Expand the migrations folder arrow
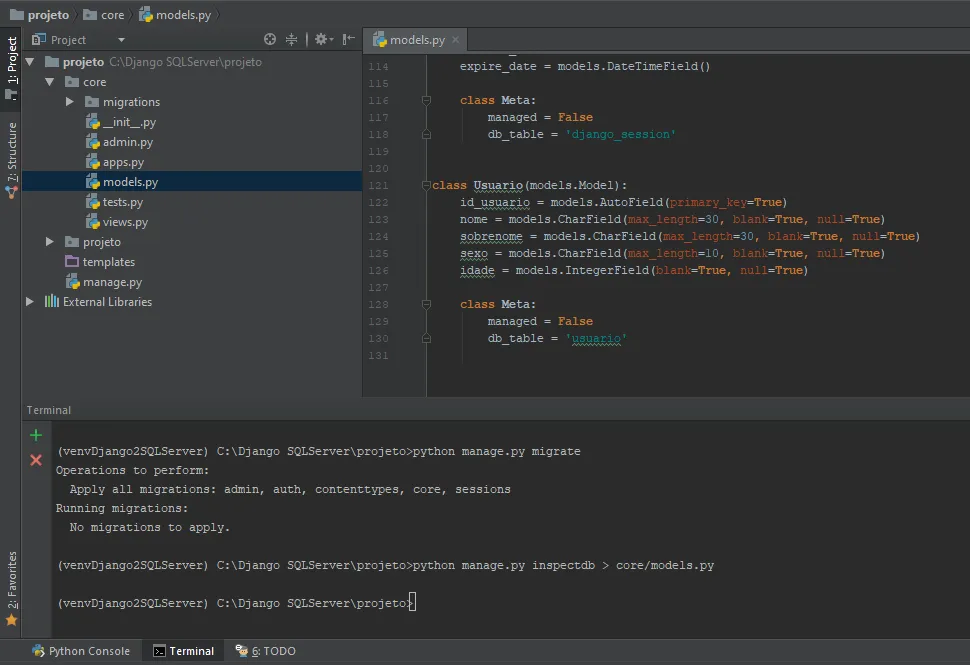This screenshot has height=665, width=970. point(69,101)
